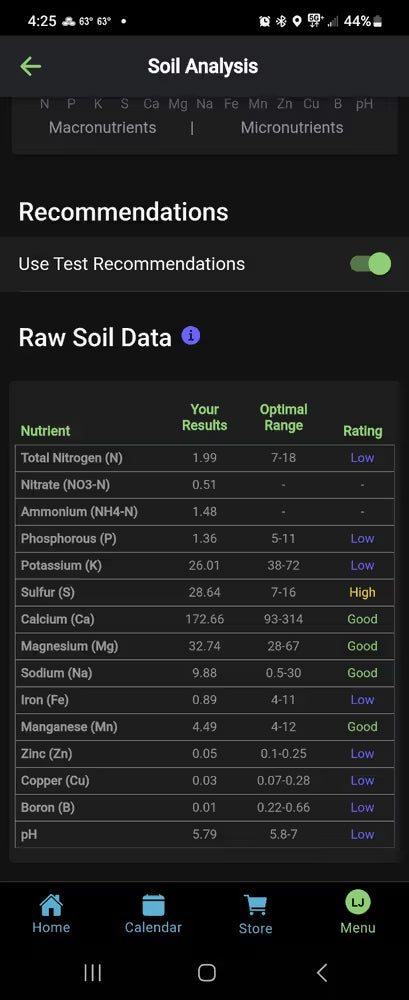Tap the Iron (Fe) Low rating

click(362, 700)
